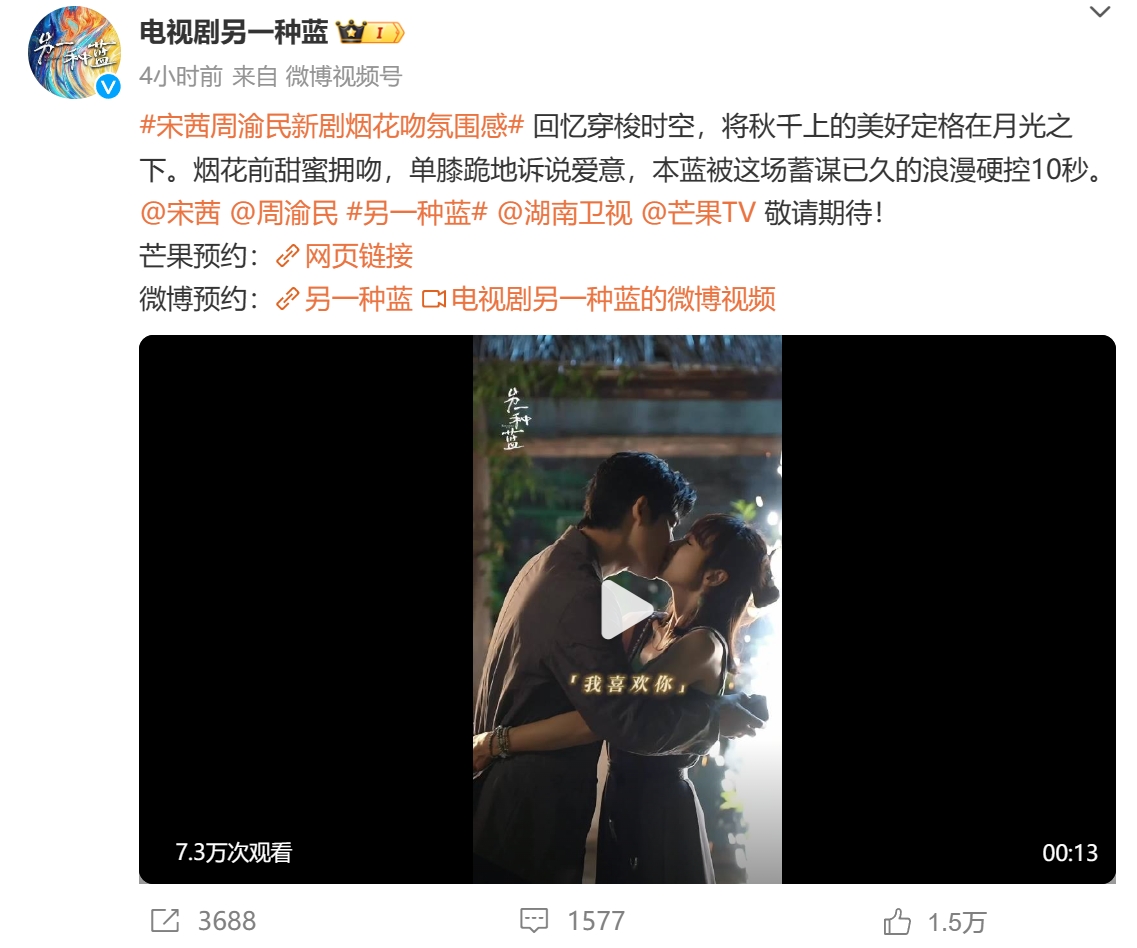
Task: Click the video thumbnail of the kissing scene
Action: (627, 609)
